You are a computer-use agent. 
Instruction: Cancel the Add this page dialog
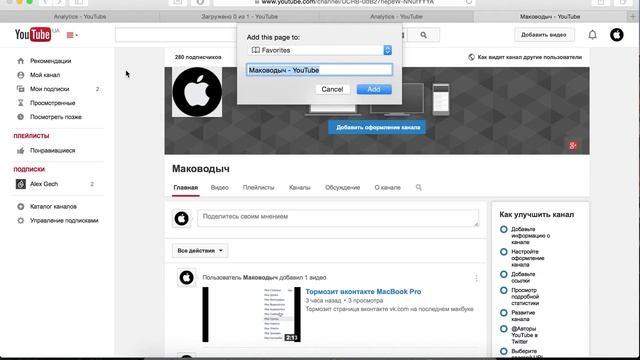click(x=332, y=89)
